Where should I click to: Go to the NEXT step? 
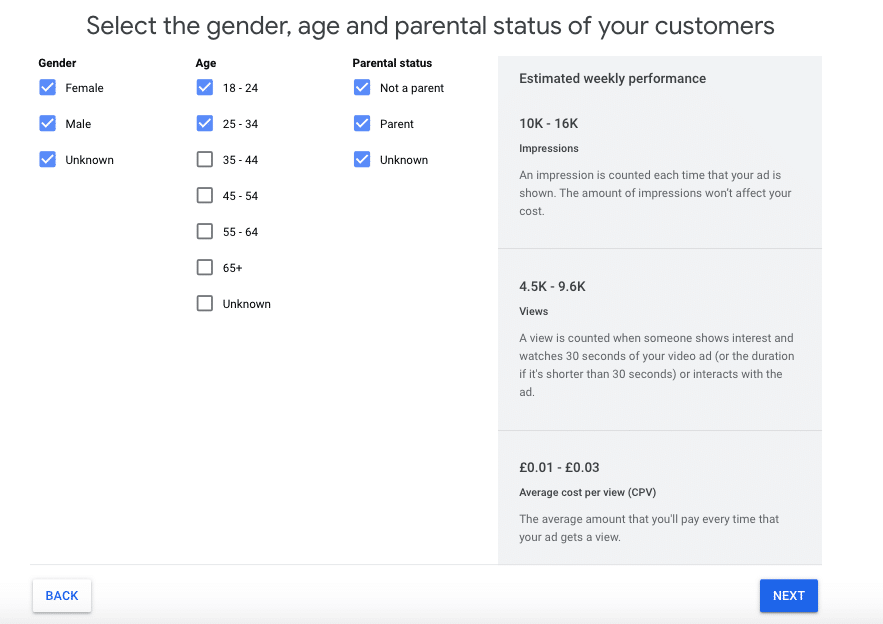click(x=788, y=595)
